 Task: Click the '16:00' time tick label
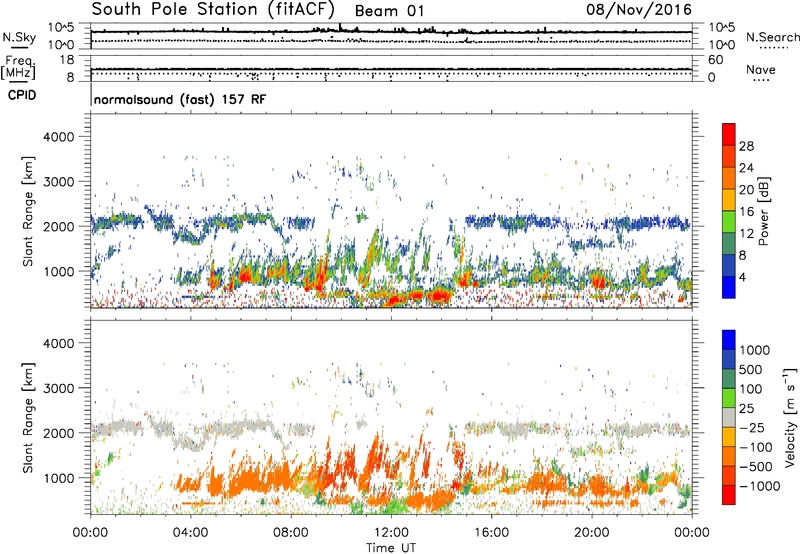click(491, 533)
